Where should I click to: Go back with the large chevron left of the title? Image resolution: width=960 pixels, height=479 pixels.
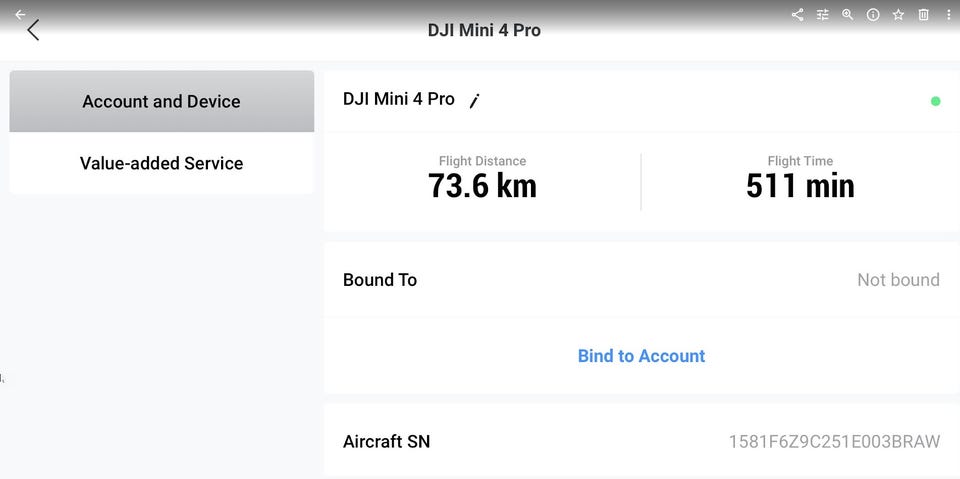[x=33, y=31]
